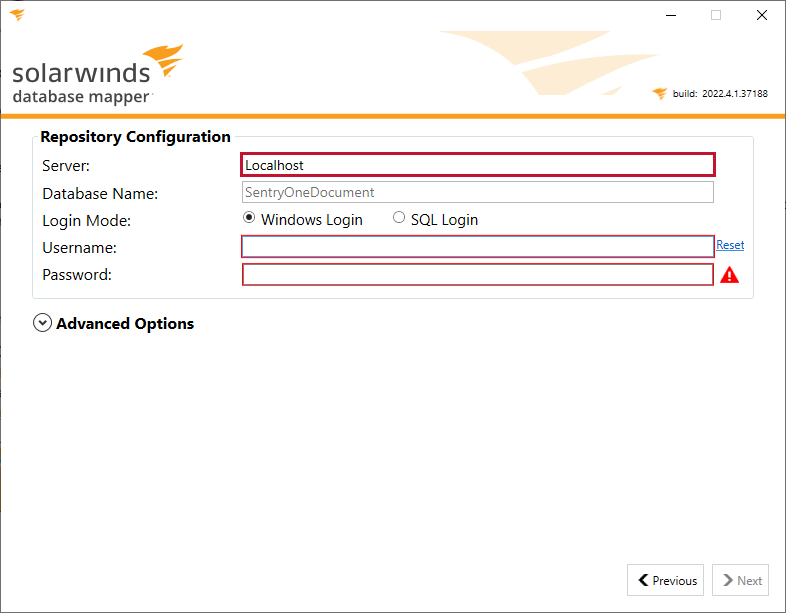The height and width of the screenshot is (613, 786).
Task: Click the Next button
Action: (740, 580)
